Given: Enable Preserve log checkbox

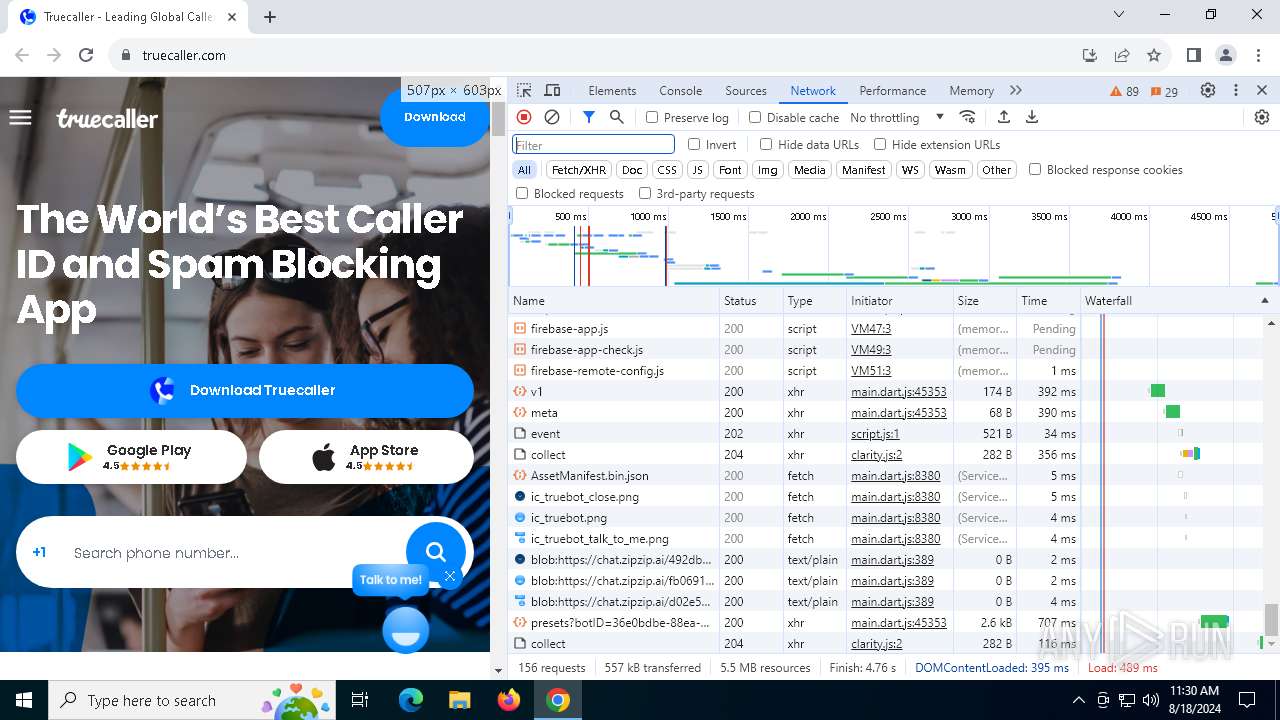Looking at the screenshot, I should pyautogui.click(x=652, y=117).
